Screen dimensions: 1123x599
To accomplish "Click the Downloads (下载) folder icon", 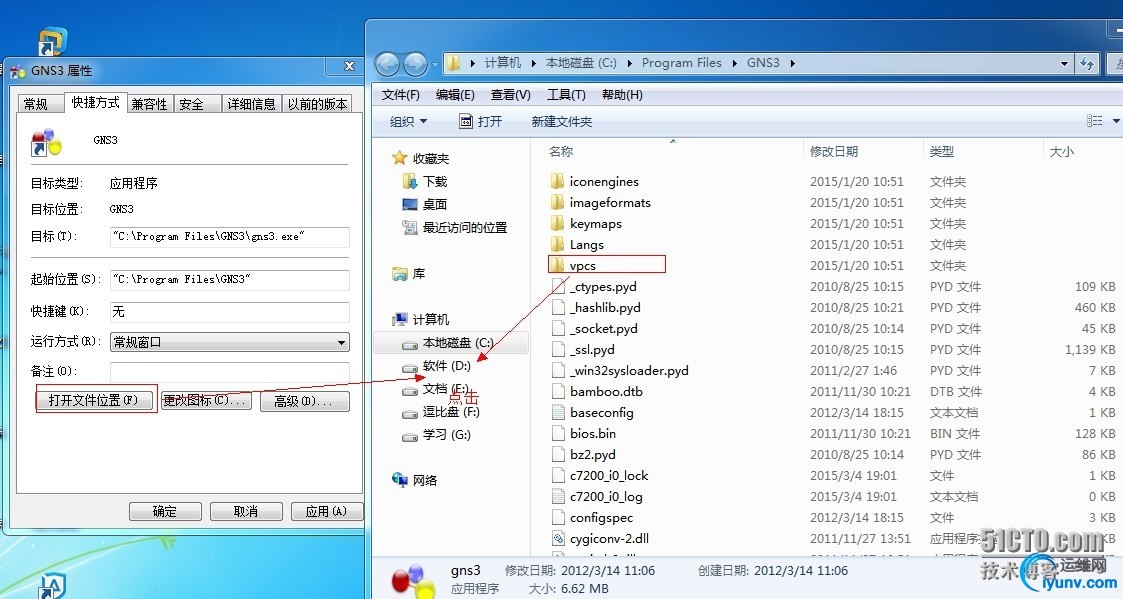I will [x=410, y=181].
